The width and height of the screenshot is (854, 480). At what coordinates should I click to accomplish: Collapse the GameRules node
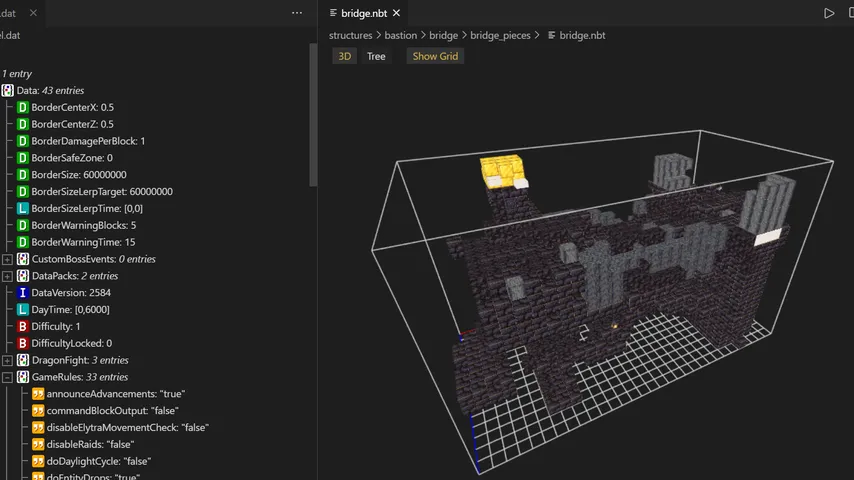pos(8,377)
